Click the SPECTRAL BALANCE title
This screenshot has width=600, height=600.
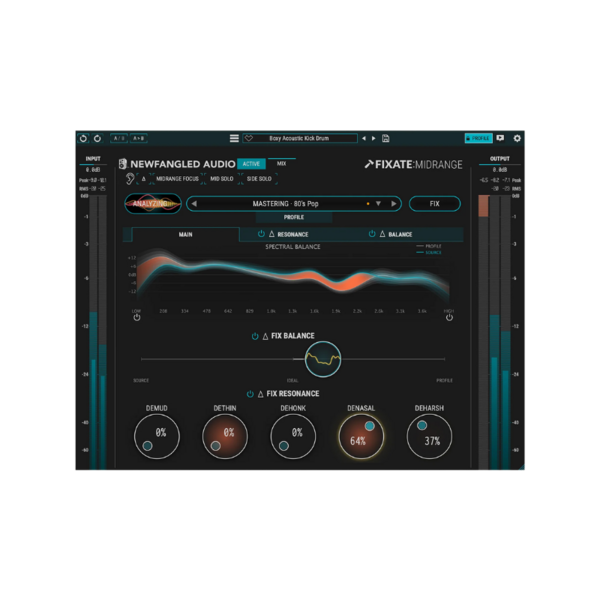[x=293, y=247]
